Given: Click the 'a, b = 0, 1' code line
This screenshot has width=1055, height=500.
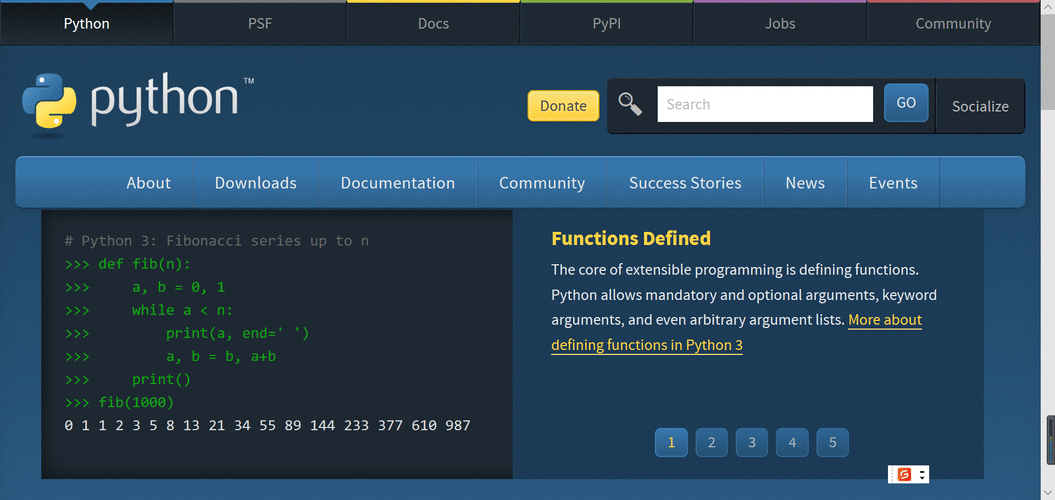Looking at the screenshot, I should (x=145, y=287).
